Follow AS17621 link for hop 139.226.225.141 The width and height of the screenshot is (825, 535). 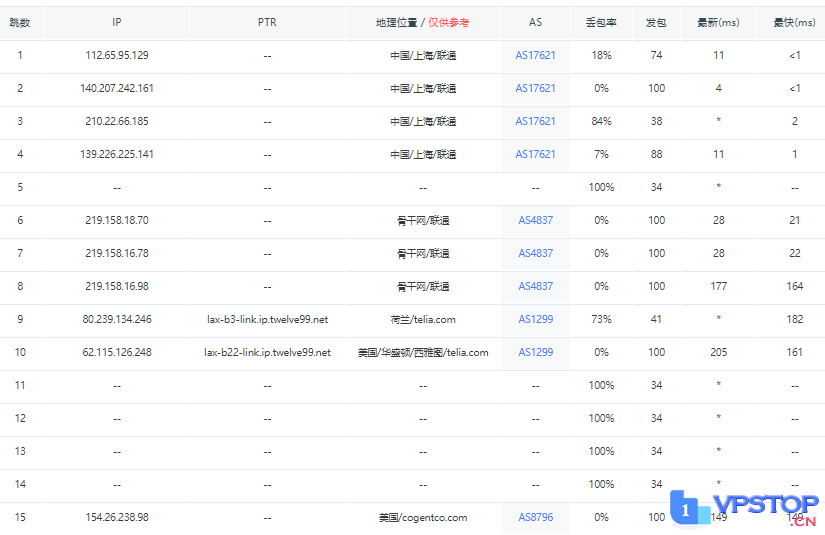tap(535, 155)
